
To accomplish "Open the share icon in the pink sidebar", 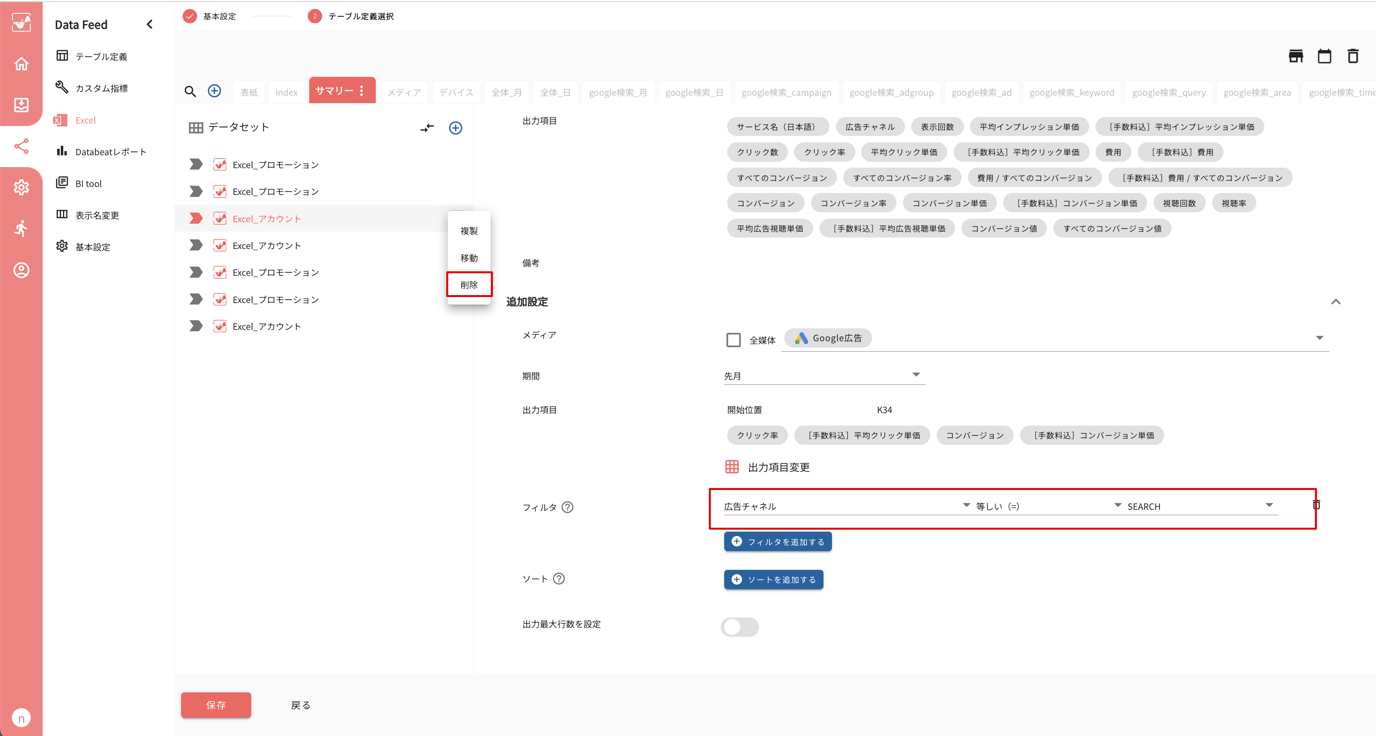I will [21, 146].
